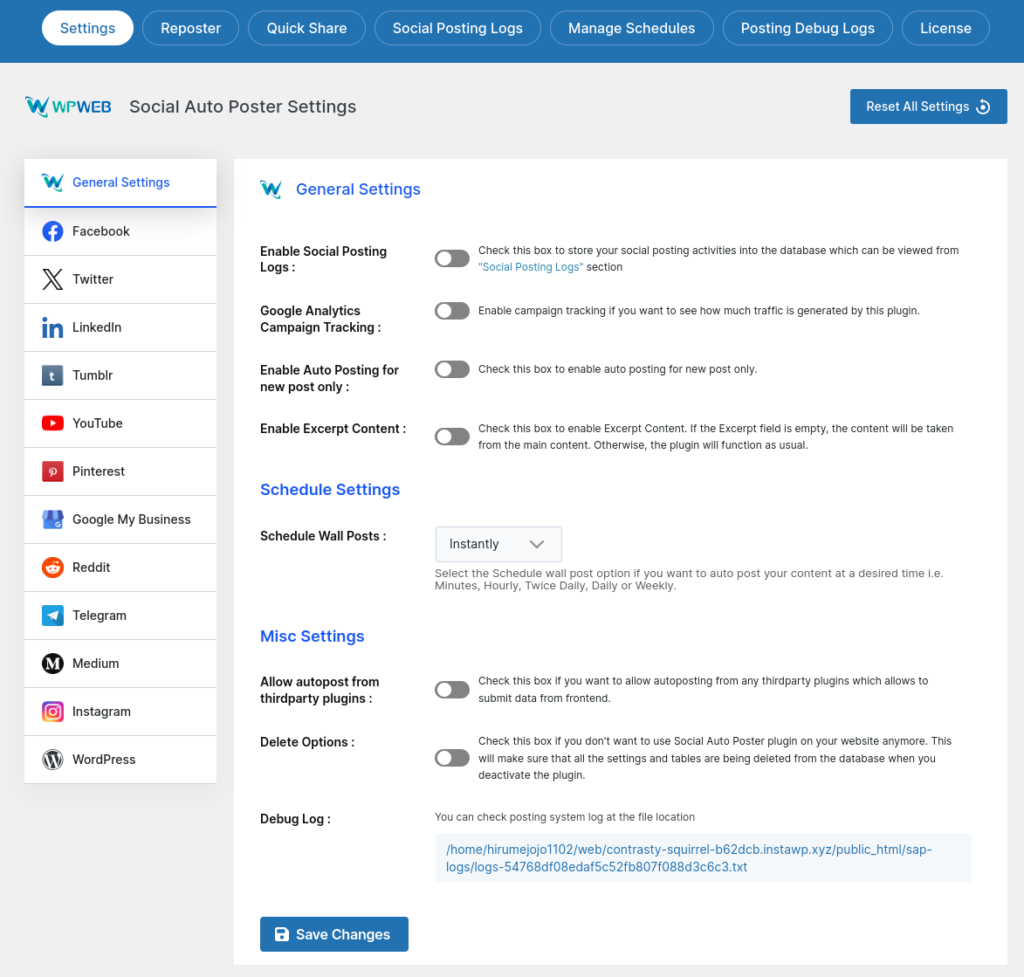
Task: Click the Debug Log label
Action: pyautogui.click(x=295, y=819)
